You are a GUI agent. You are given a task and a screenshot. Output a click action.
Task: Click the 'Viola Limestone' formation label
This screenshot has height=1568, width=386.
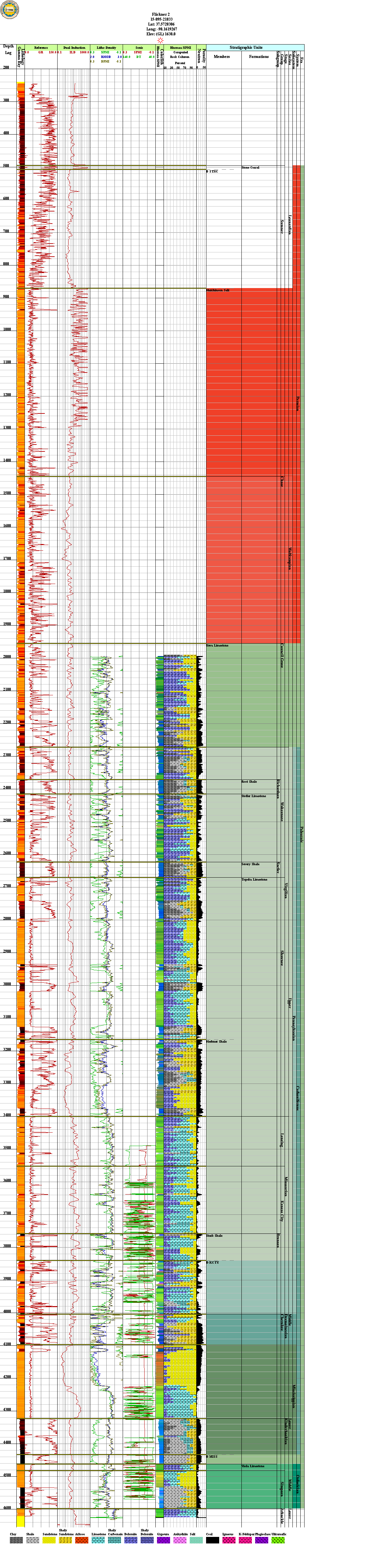pos(253,1466)
